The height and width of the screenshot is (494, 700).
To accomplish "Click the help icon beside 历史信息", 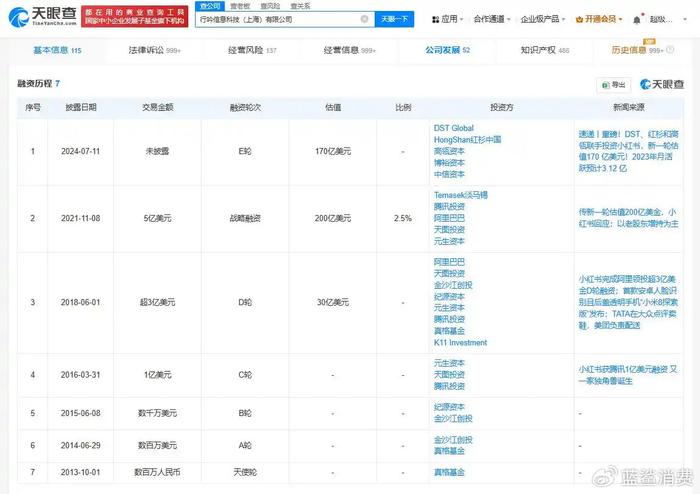I will 670,50.
